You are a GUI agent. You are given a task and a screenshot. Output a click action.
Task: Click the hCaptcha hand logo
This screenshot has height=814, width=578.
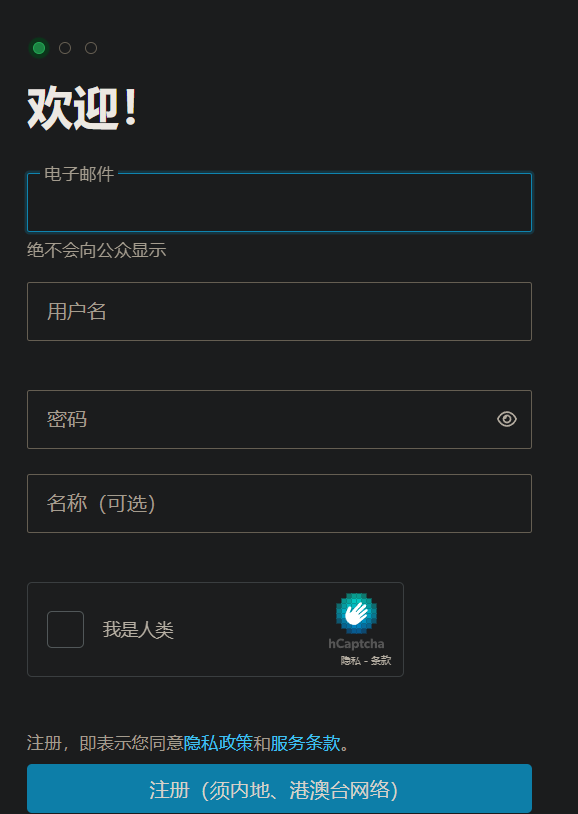[356, 614]
